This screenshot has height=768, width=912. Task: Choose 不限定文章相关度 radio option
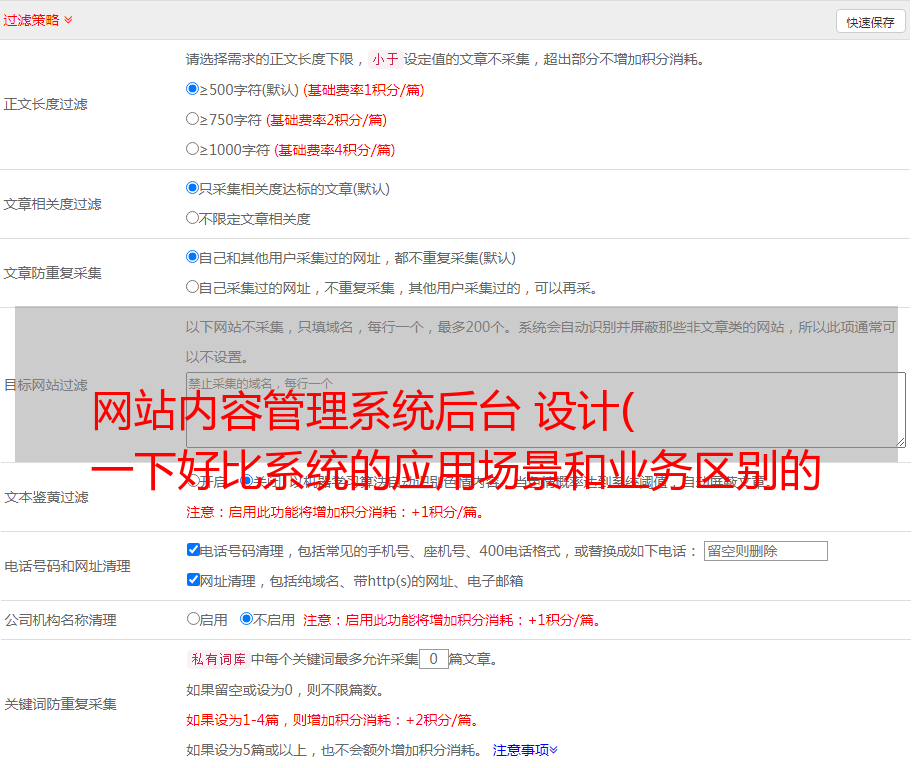[193, 218]
